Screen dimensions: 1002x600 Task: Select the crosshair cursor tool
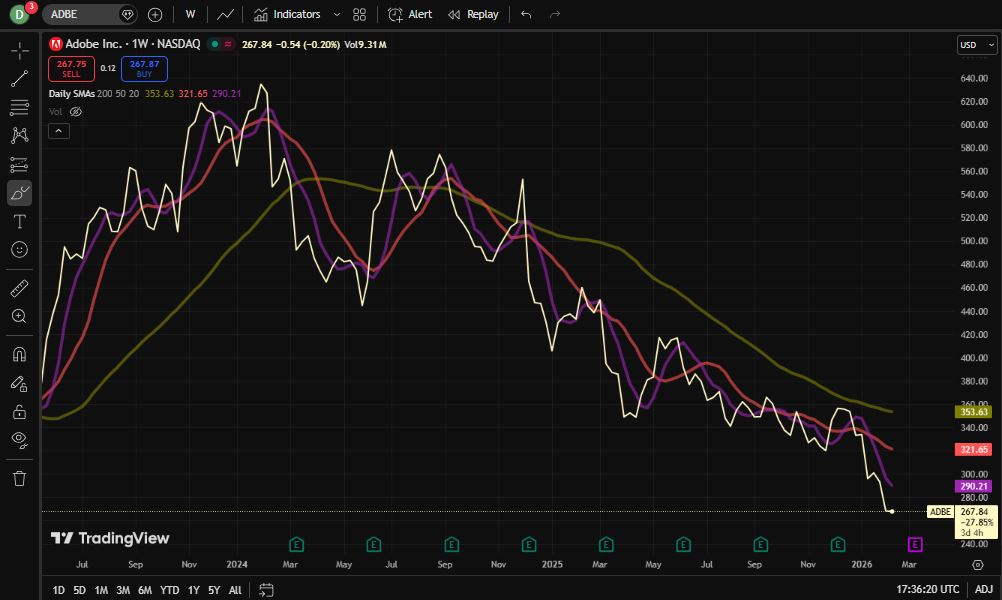[x=19, y=50]
